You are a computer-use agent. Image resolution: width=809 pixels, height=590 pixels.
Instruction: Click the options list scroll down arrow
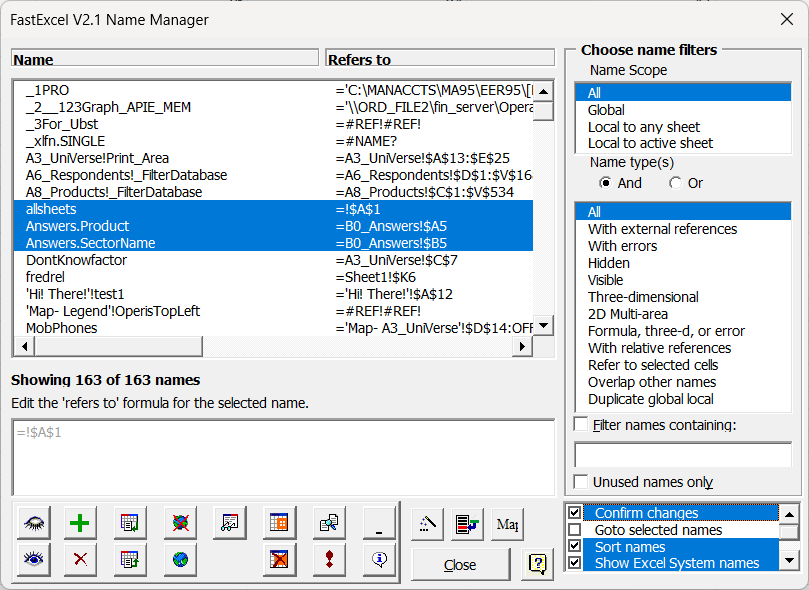(x=789, y=560)
